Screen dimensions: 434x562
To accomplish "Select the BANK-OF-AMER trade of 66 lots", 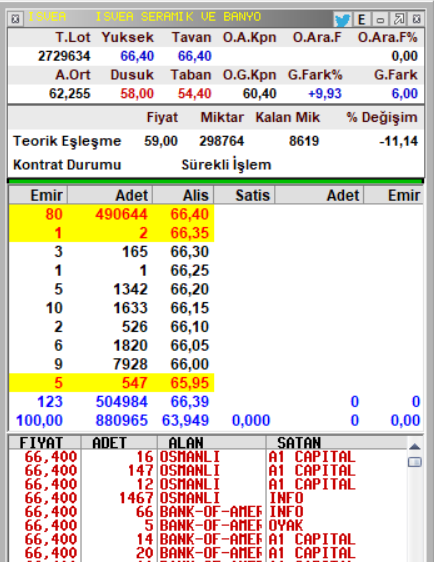I will (208, 512).
